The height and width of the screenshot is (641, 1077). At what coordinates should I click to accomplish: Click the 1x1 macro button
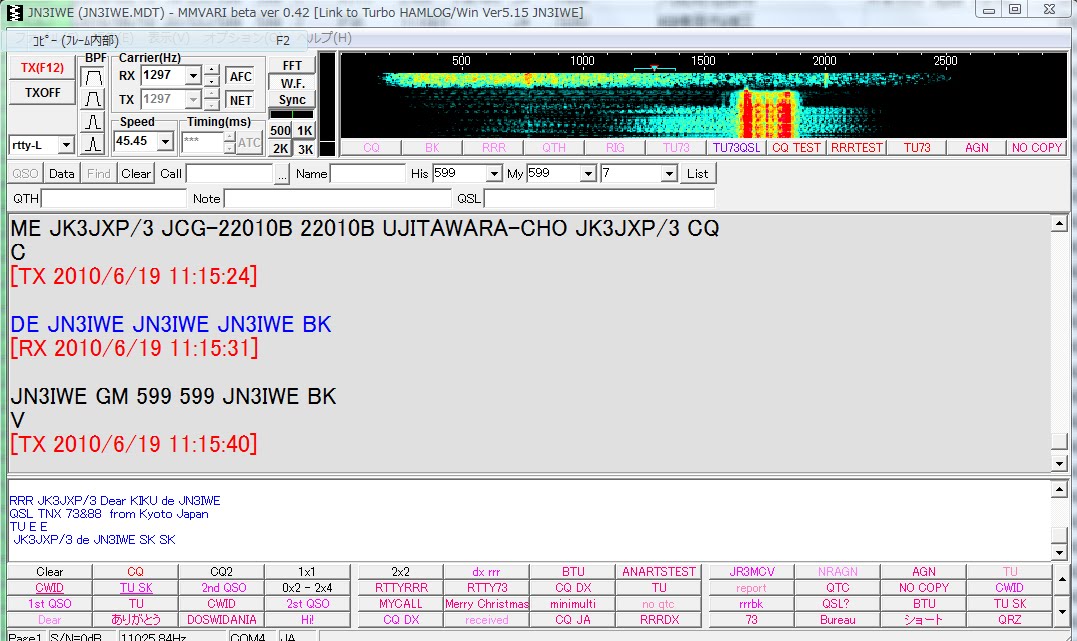click(306, 572)
